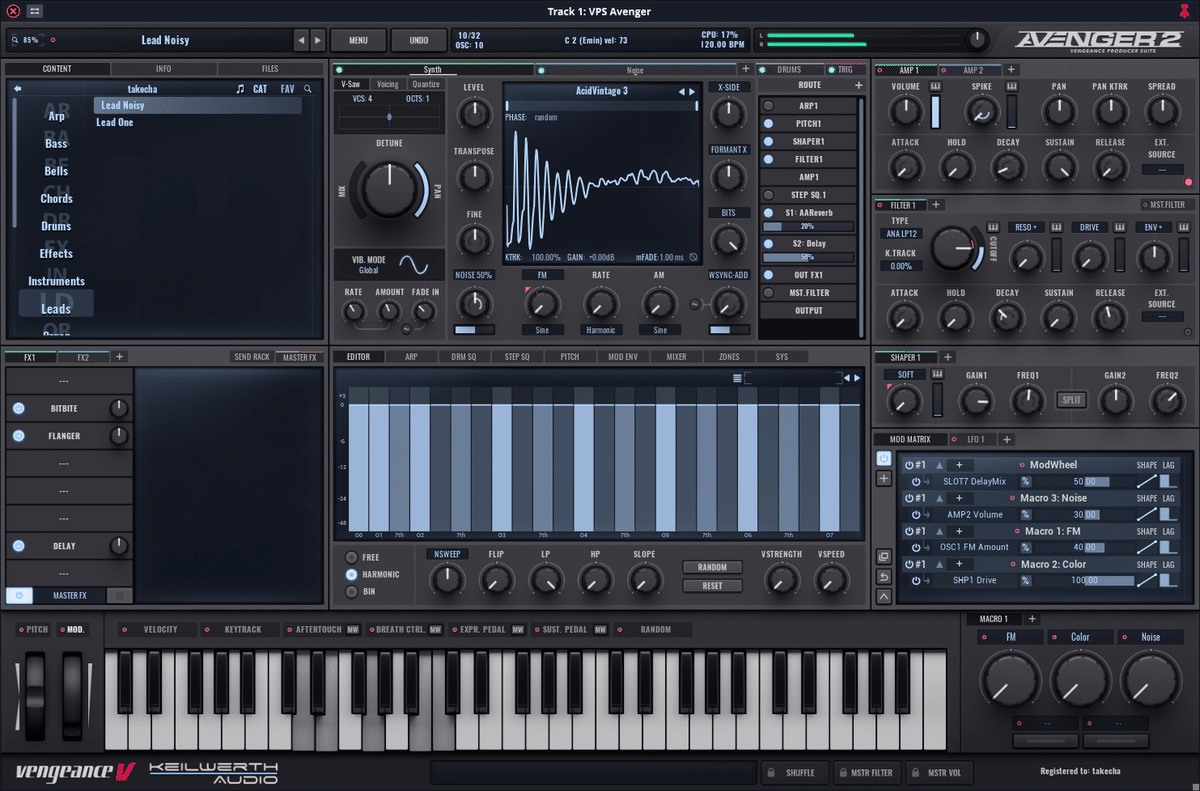This screenshot has height=791, width=1200.
Task: Select the FREE radio option
Action: (x=351, y=557)
